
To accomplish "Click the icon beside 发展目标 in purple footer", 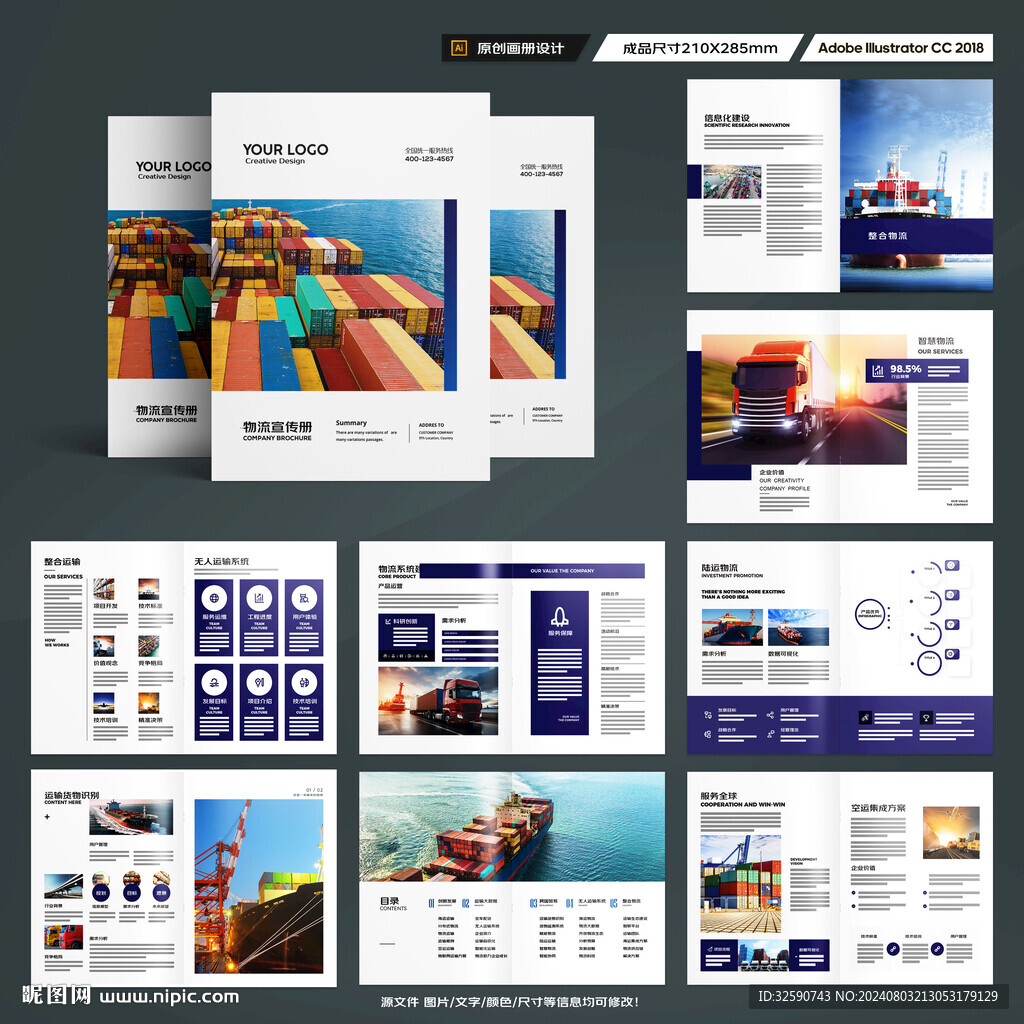I will [x=707, y=715].
